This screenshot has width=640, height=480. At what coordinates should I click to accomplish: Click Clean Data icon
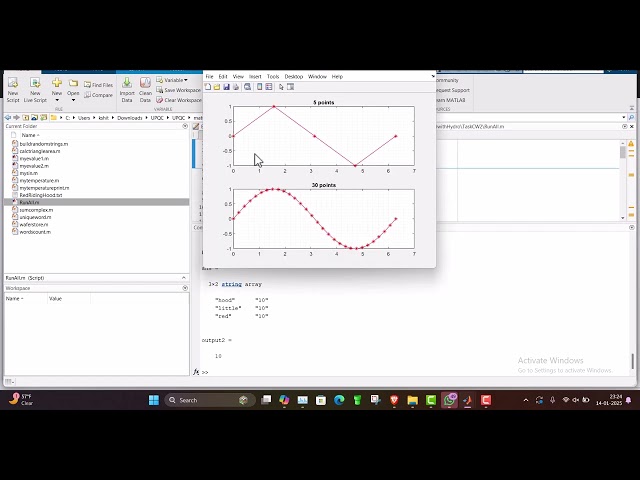145,90
